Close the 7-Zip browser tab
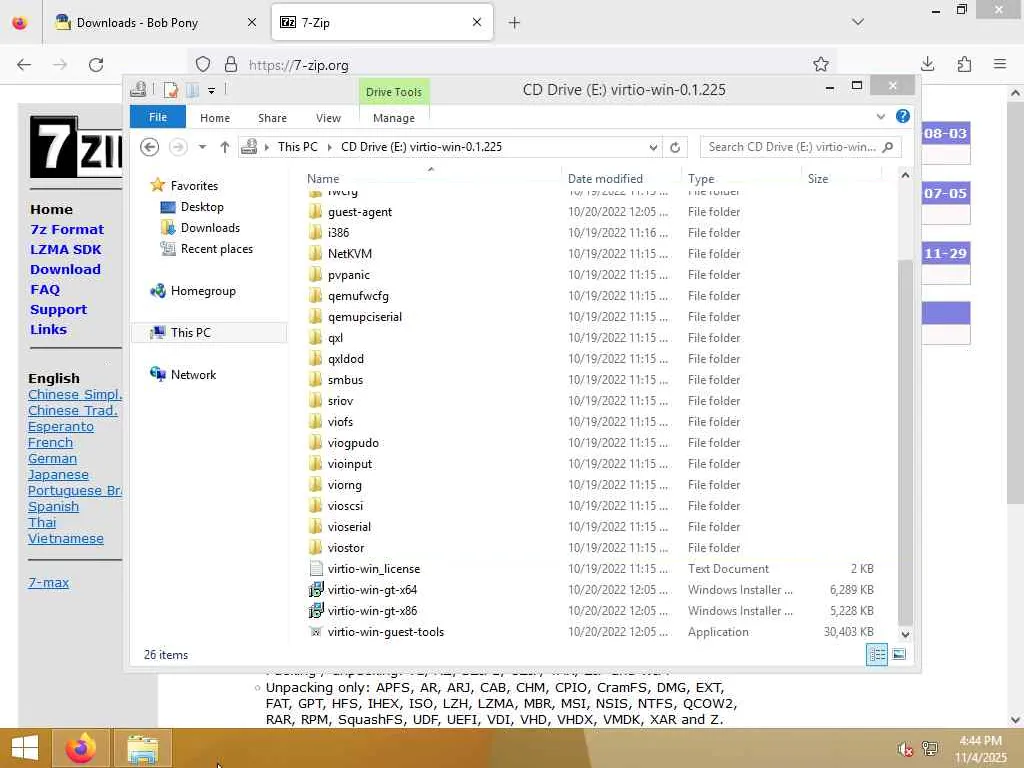 (x=477, y=22)
